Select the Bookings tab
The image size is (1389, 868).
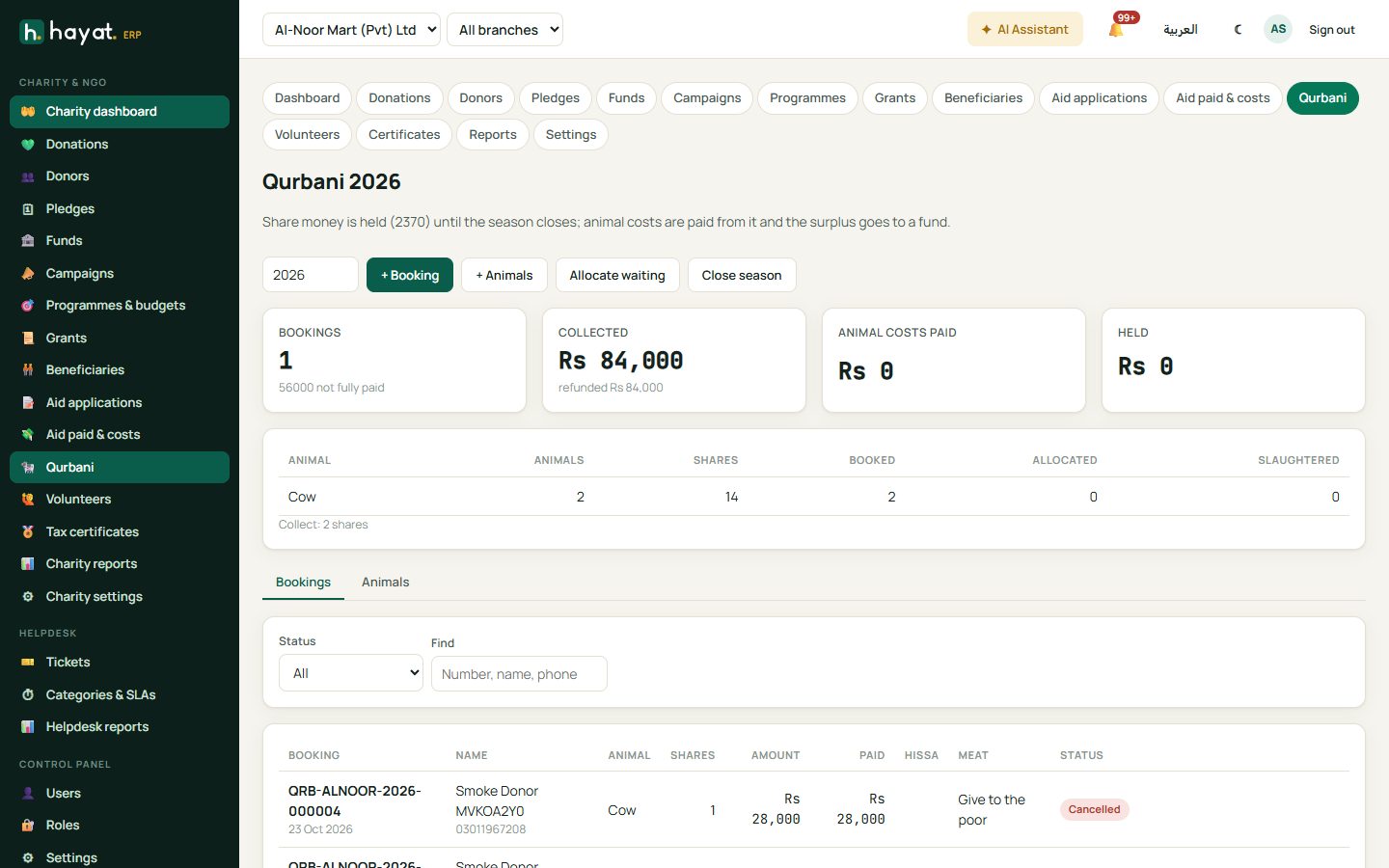point(303,582)
